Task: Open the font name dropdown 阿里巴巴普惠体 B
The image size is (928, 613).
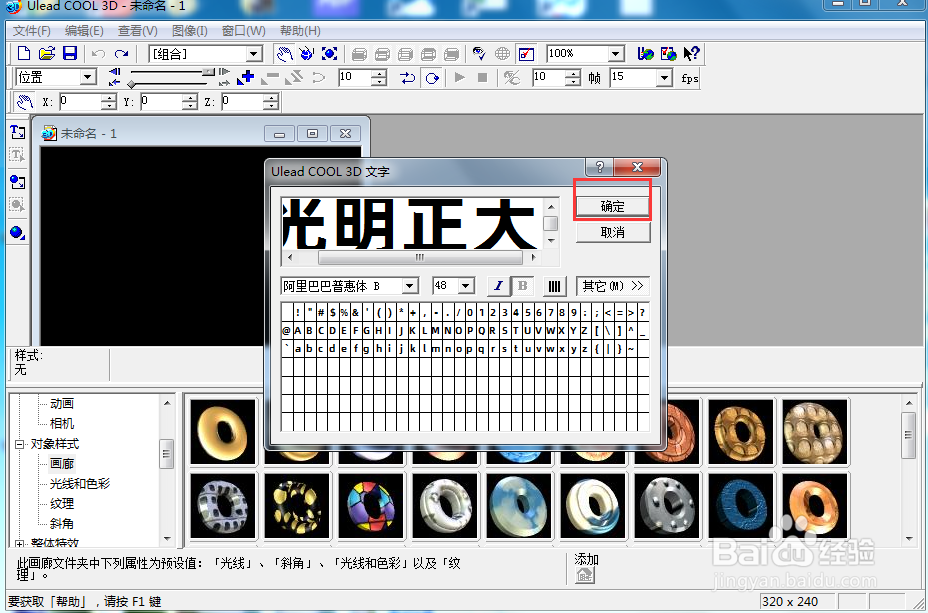Action: [410, 286]
